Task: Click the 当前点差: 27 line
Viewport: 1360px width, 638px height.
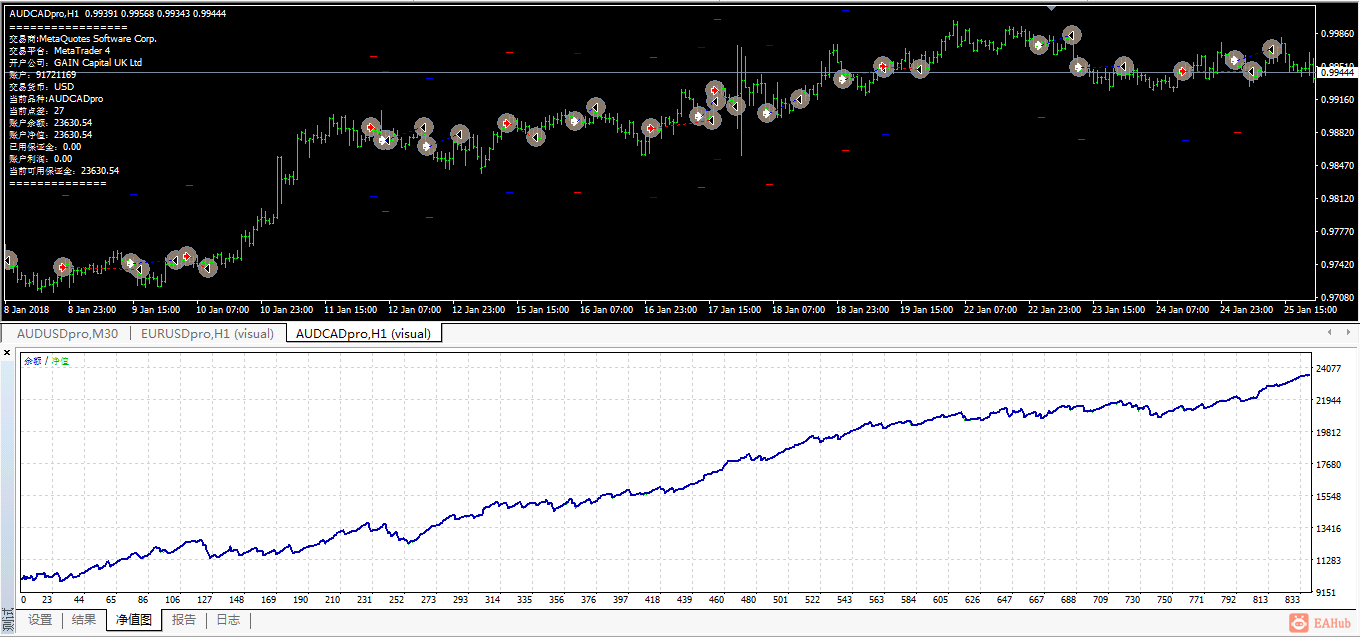Action: [37, 111]
